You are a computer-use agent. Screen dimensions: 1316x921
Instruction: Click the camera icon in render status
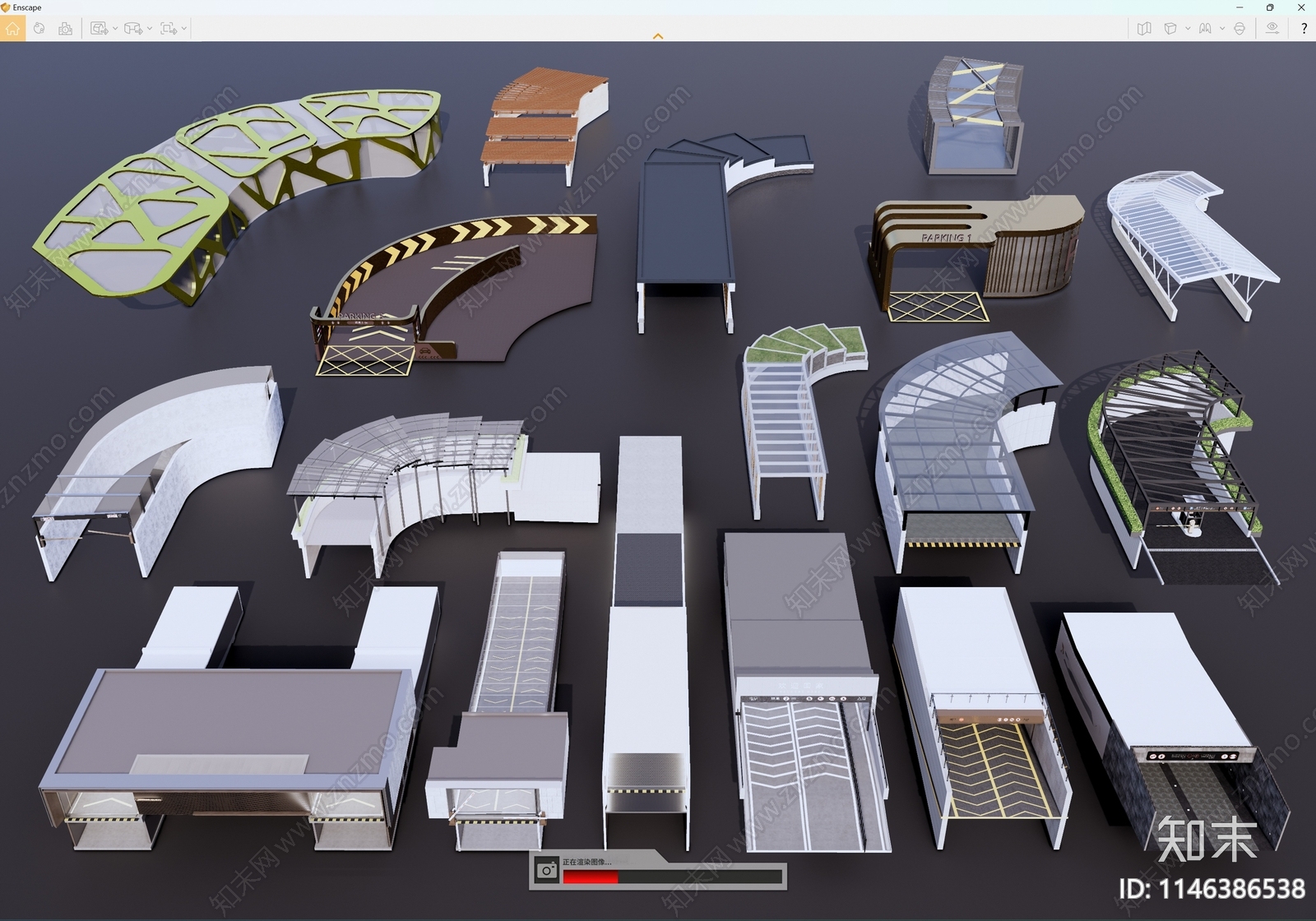[x=547, y=870]
